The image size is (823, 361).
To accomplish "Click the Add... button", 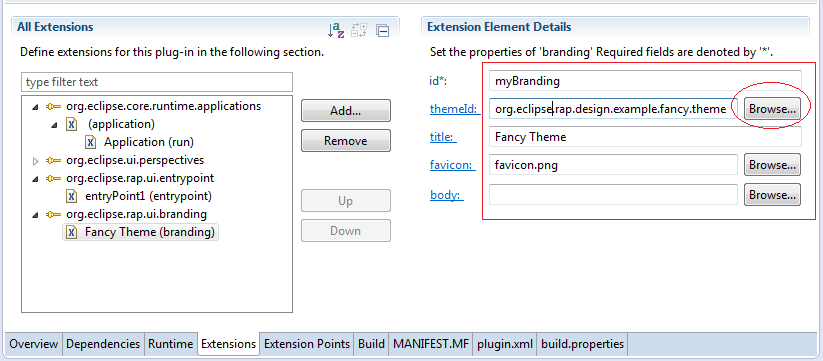I will point(345,111).
